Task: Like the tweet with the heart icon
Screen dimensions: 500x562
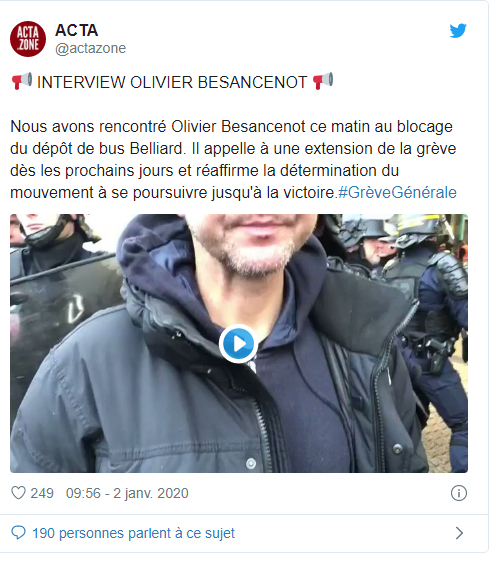Action: point(18,493)
